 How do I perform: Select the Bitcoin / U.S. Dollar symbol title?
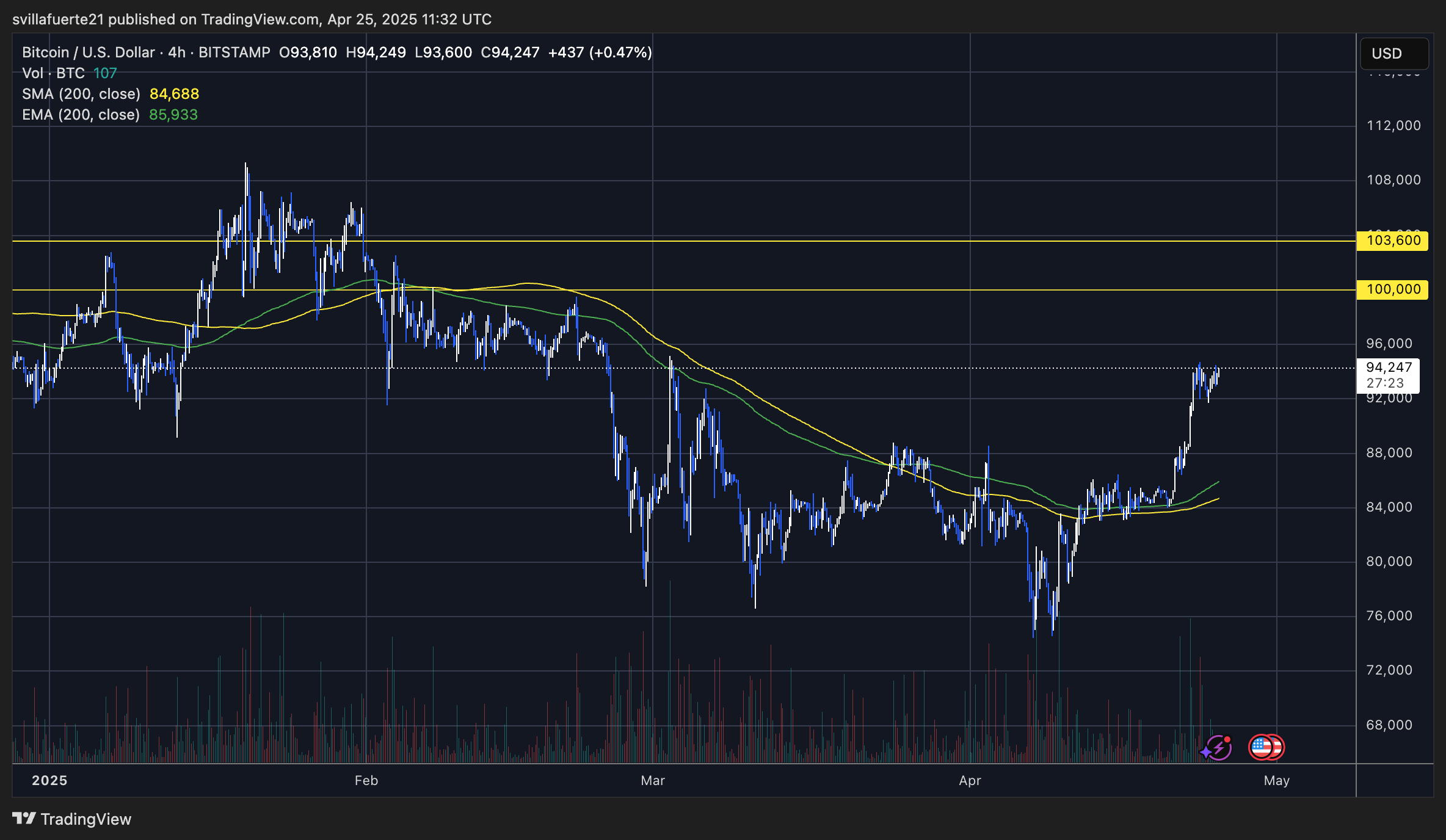(x=88, y=52)
